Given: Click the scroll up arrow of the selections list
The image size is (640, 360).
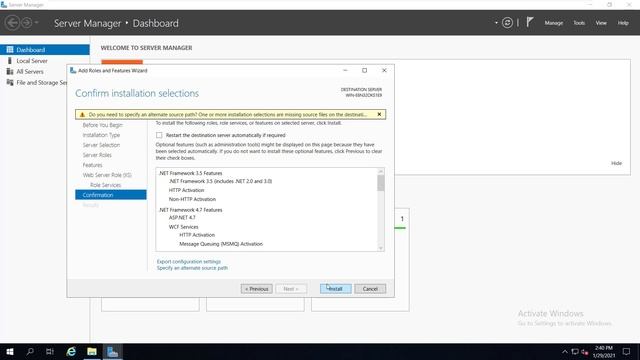Looking at the screenshot, I should pos(381,171).
